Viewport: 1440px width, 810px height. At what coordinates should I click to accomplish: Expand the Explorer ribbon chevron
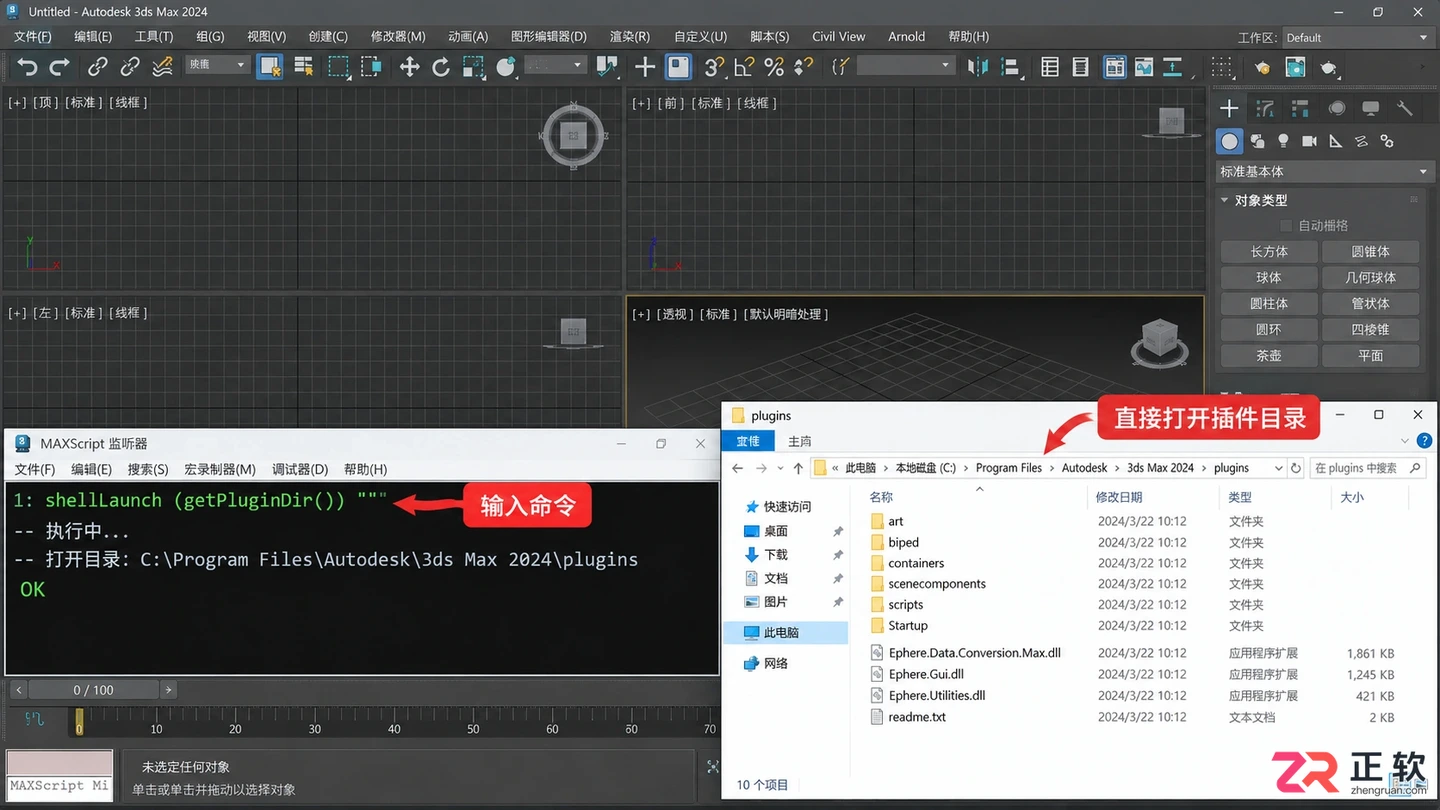(1406, 441)
